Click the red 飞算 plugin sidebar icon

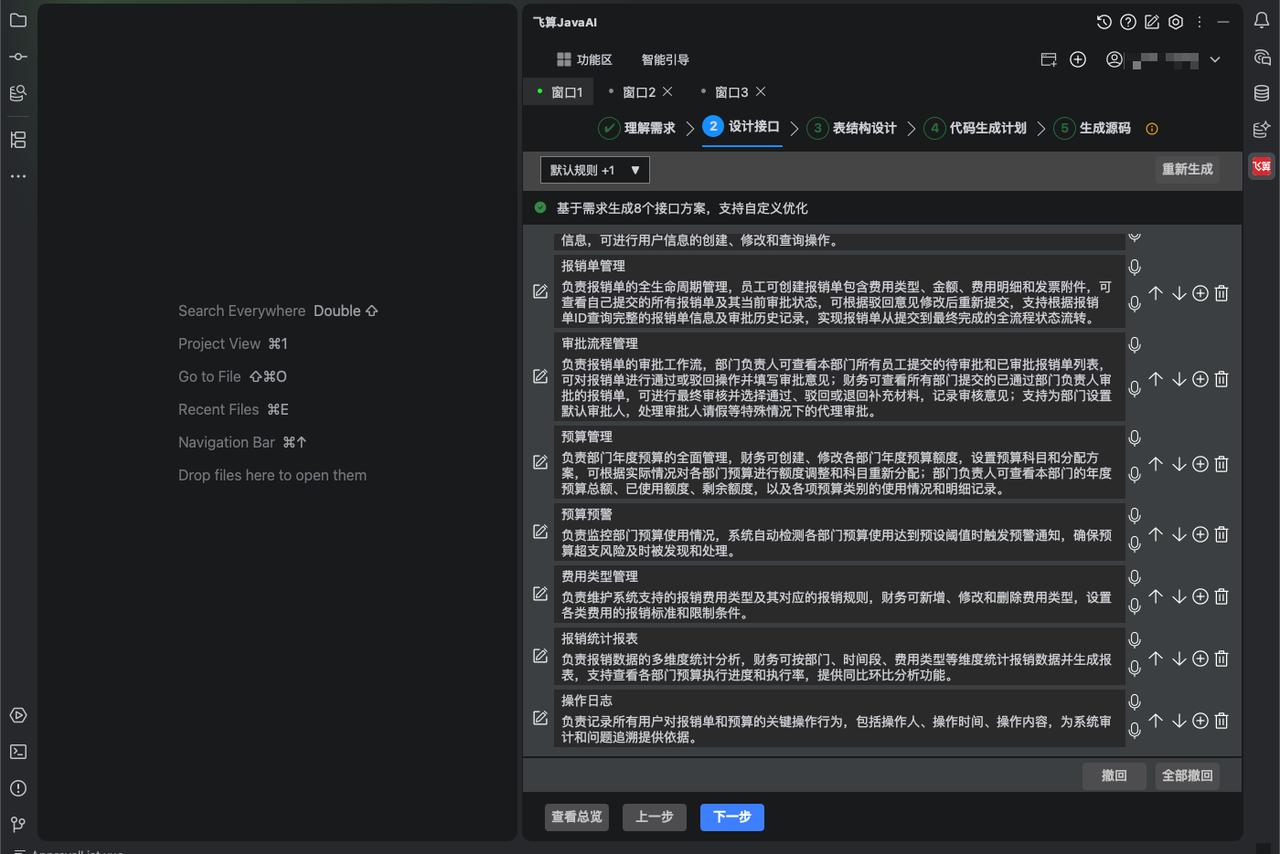[x=1262, y=166]
